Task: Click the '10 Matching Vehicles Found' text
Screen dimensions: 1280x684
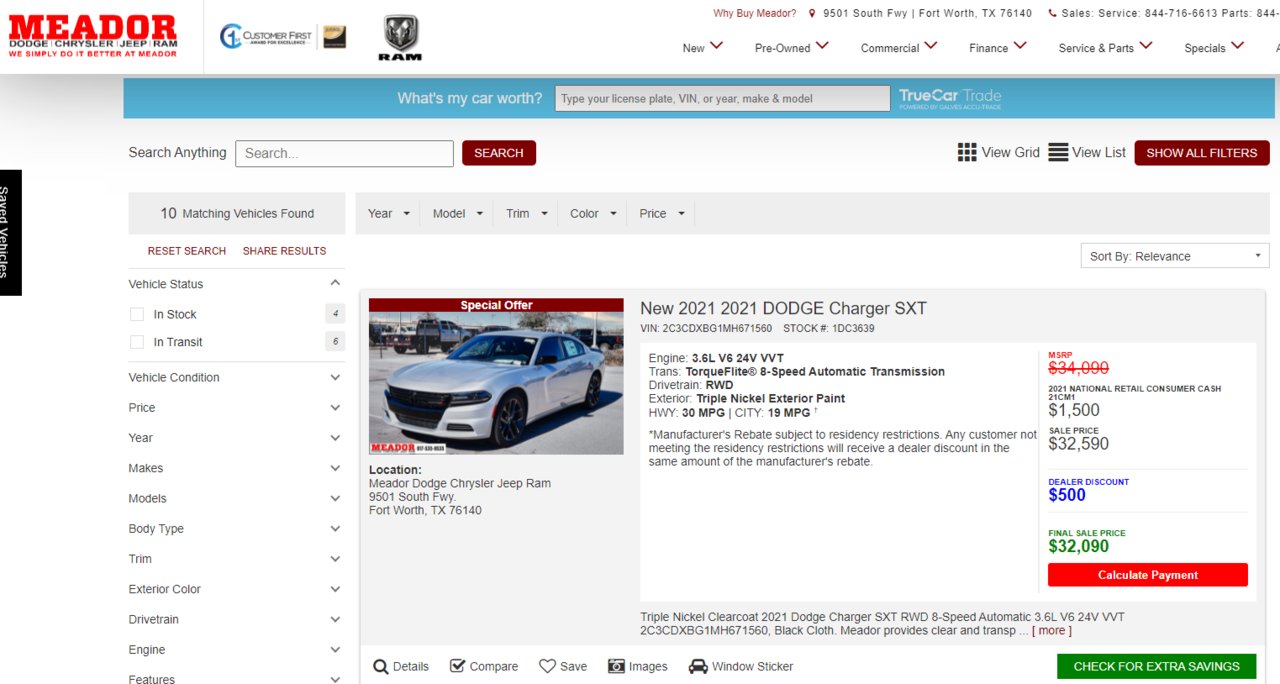Action: click(237, 213)
